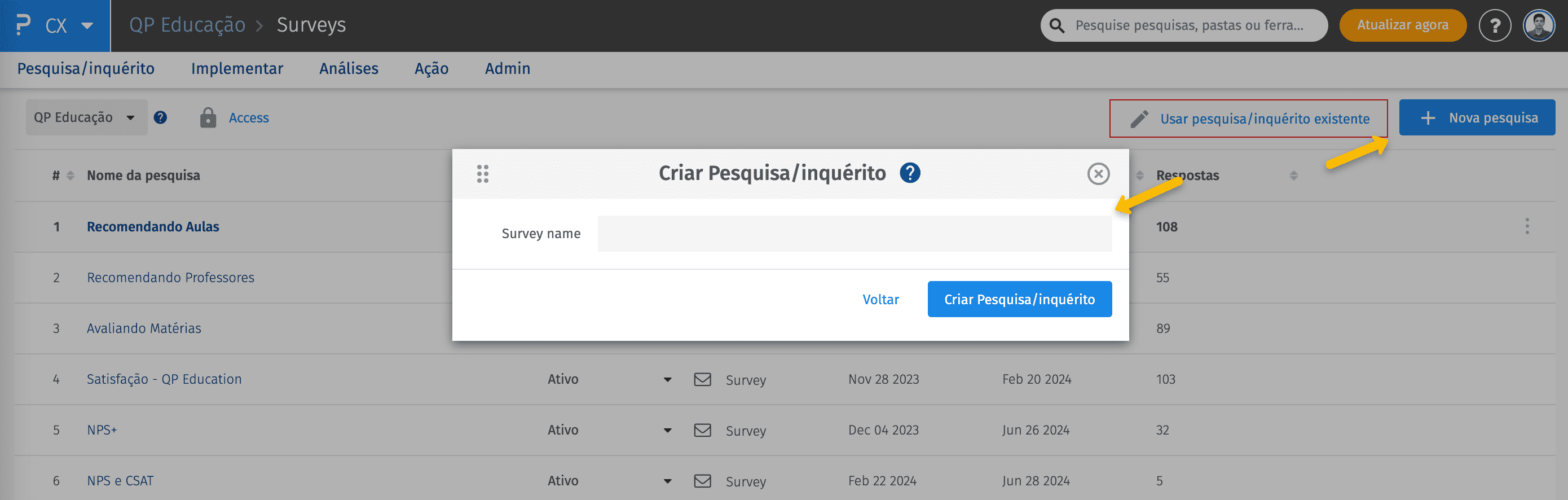Click the Atualizar agora upgrade button
This screenshot has width=1568, height=500.
point(1402,25)
